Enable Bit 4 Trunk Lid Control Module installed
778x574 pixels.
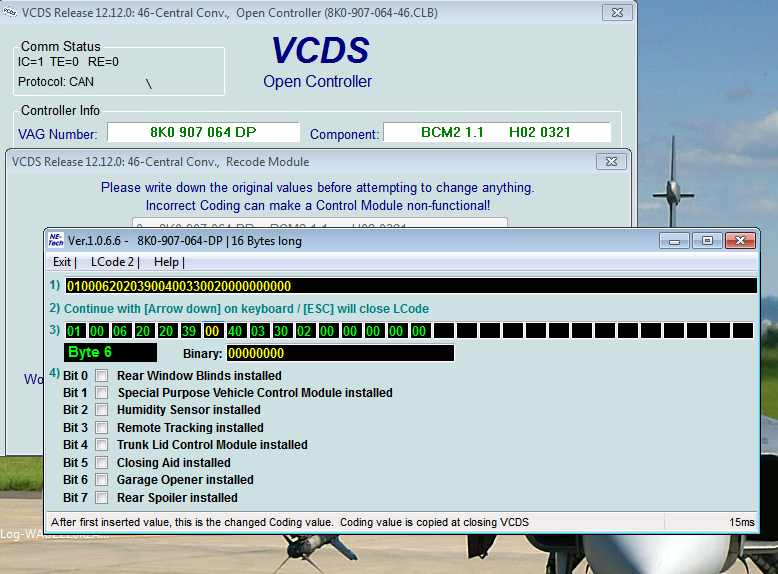tap(102, 445)
